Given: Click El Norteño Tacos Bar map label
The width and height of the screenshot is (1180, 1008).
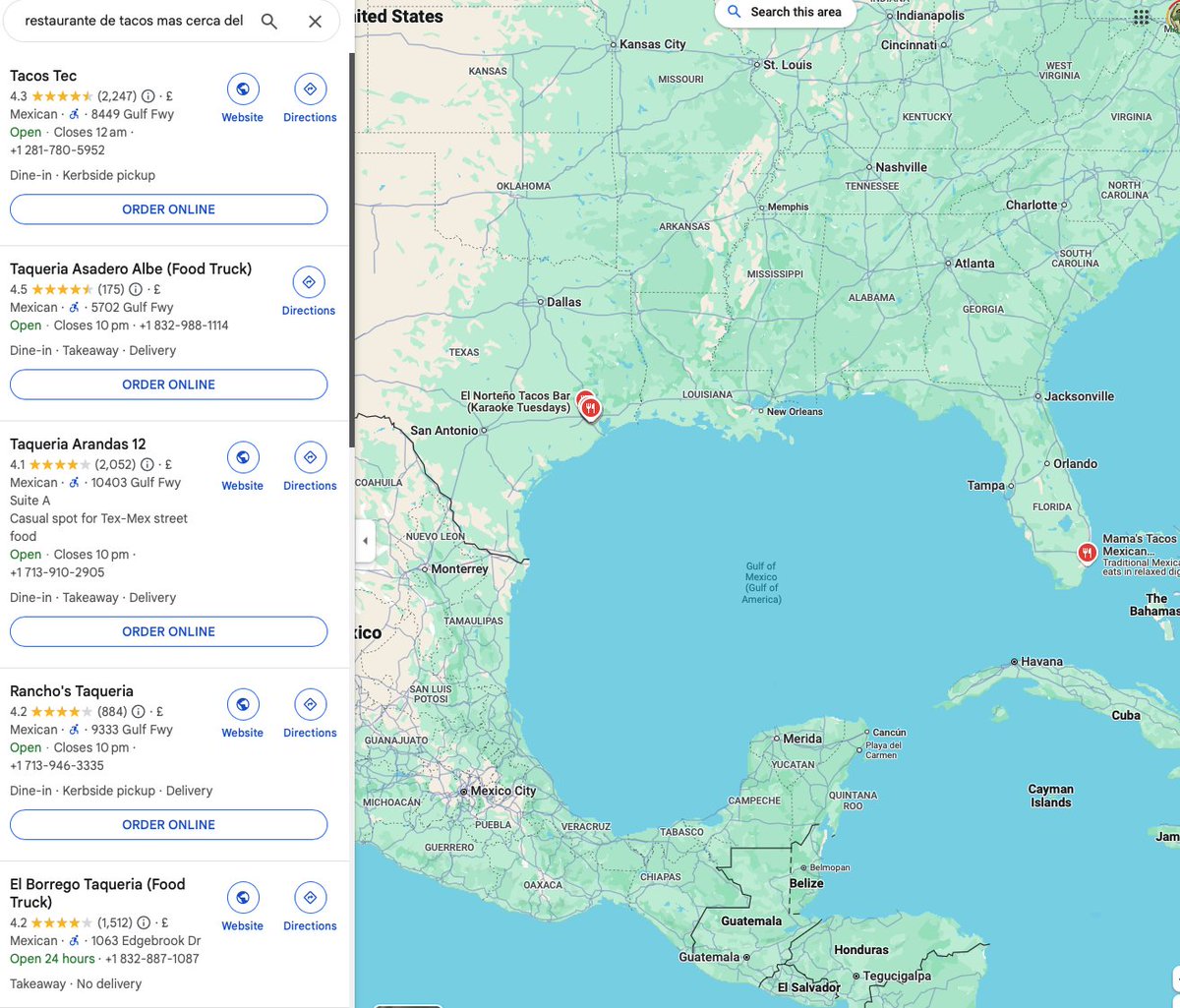Looking at the screenshot, I should (x=515, y=401).
